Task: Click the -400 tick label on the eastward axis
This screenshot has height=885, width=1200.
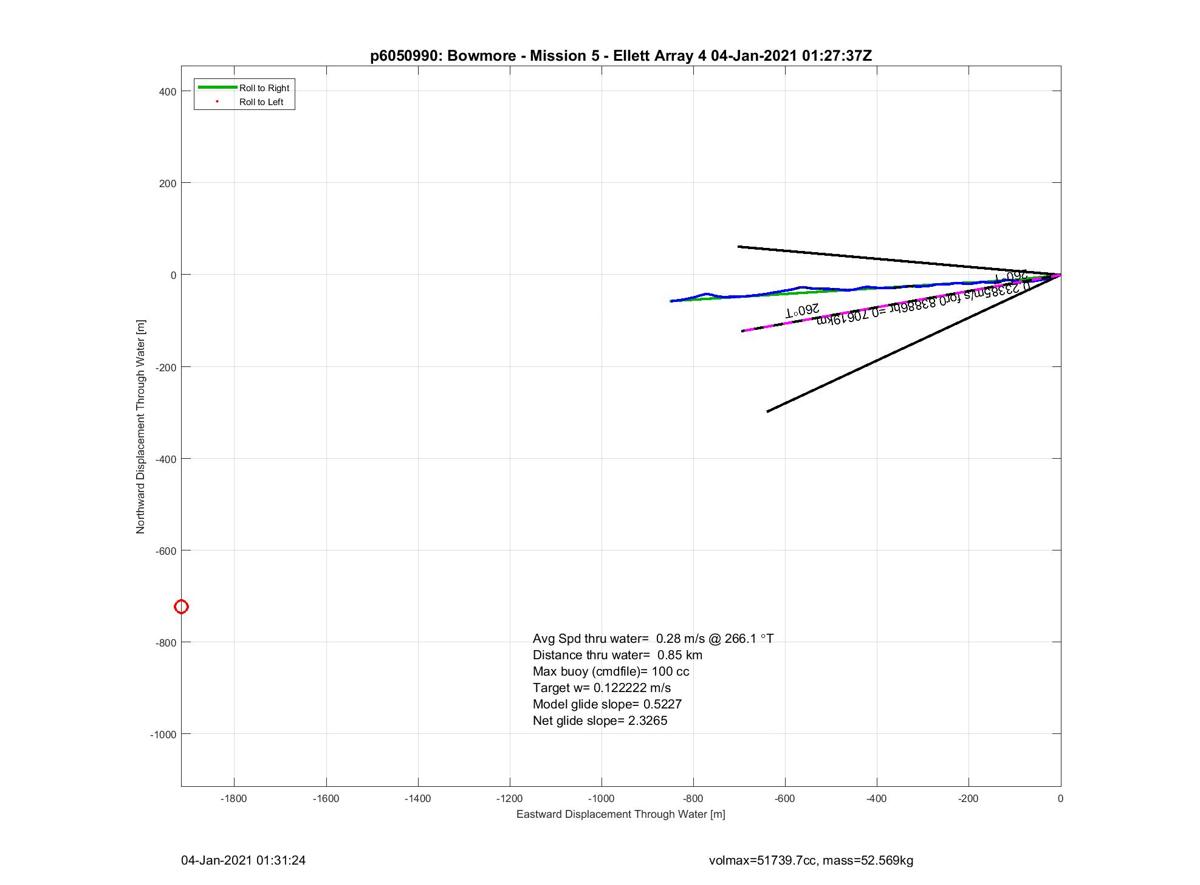Action: click(x=877, y=799)
